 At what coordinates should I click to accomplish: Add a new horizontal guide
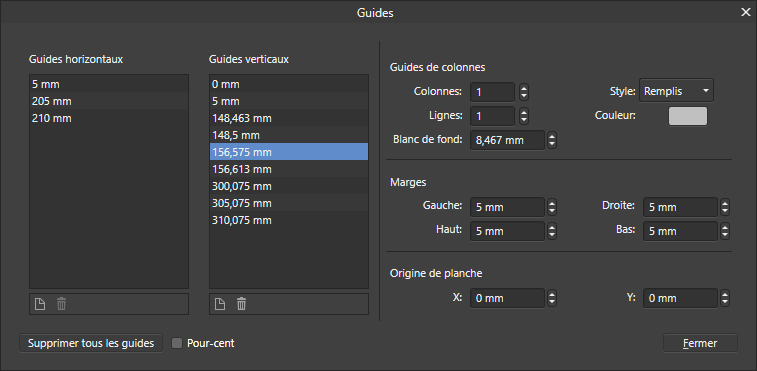(x=40, y=304)
